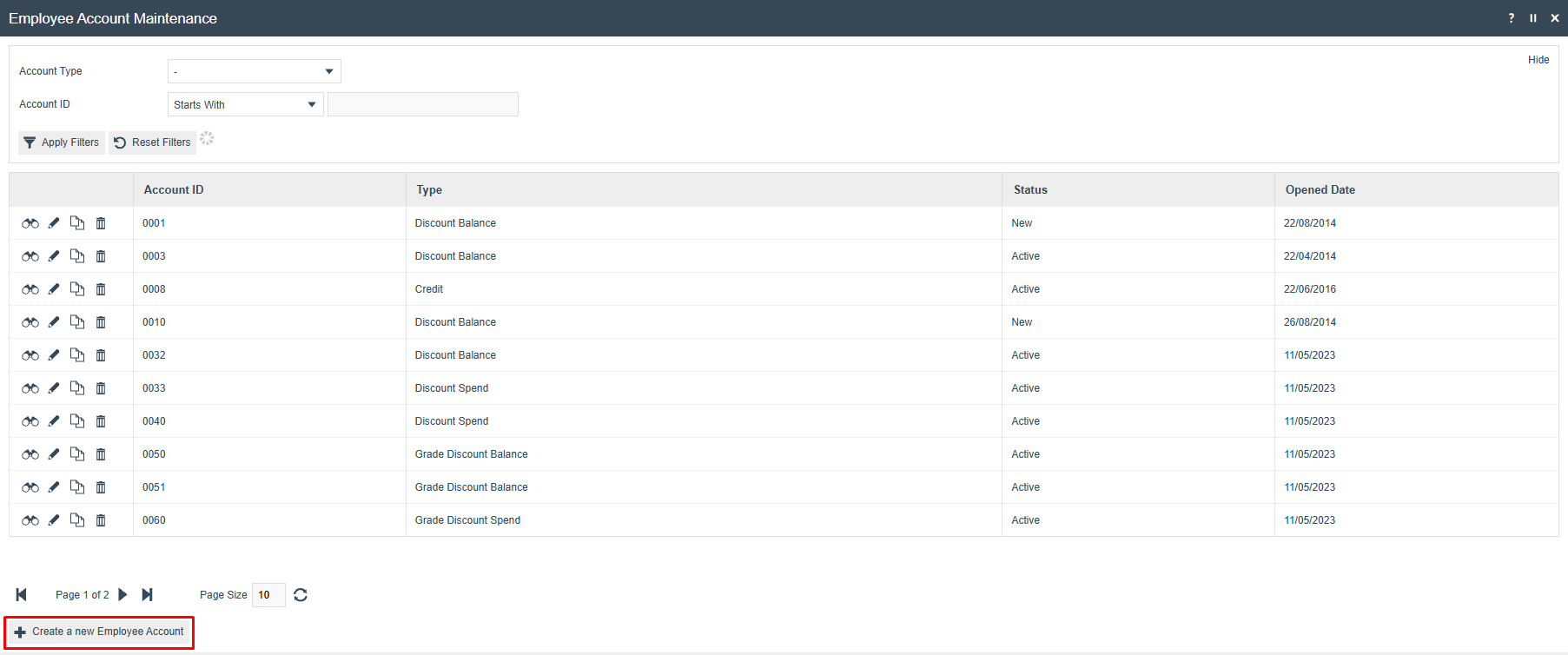This screenshot has height=655, width=1568.
Task: Apply Filters to the account list
Action: 62,142
